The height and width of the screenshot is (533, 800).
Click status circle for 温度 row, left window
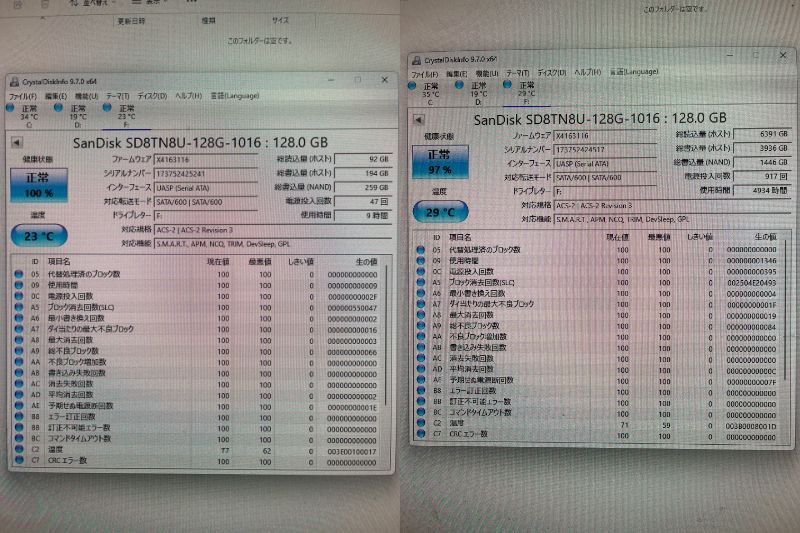tap(19, 449)
